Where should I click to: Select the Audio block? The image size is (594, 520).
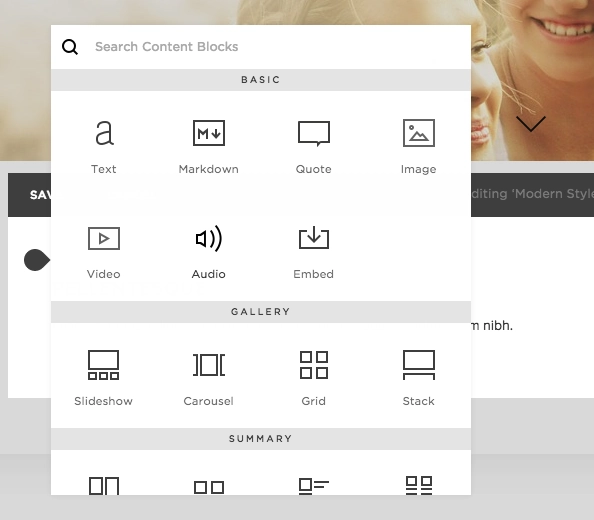(x=209, y=252)
